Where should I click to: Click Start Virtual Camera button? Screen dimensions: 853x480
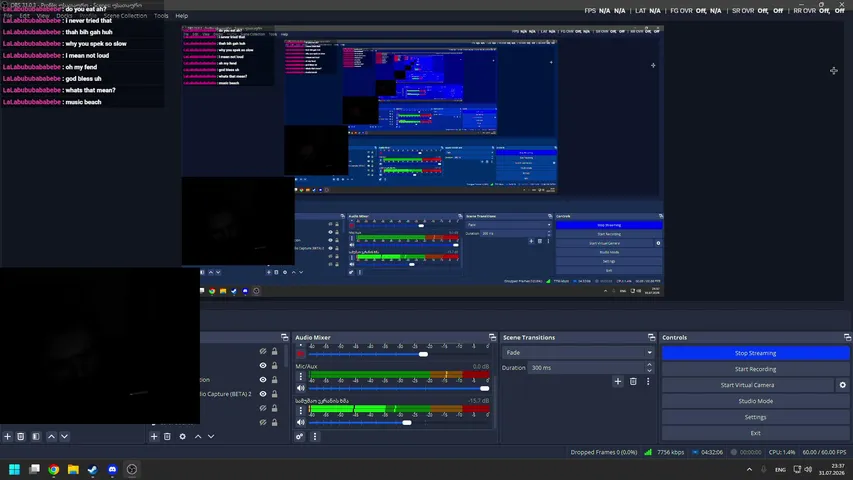pyautogui.click(x=747, y=385)
